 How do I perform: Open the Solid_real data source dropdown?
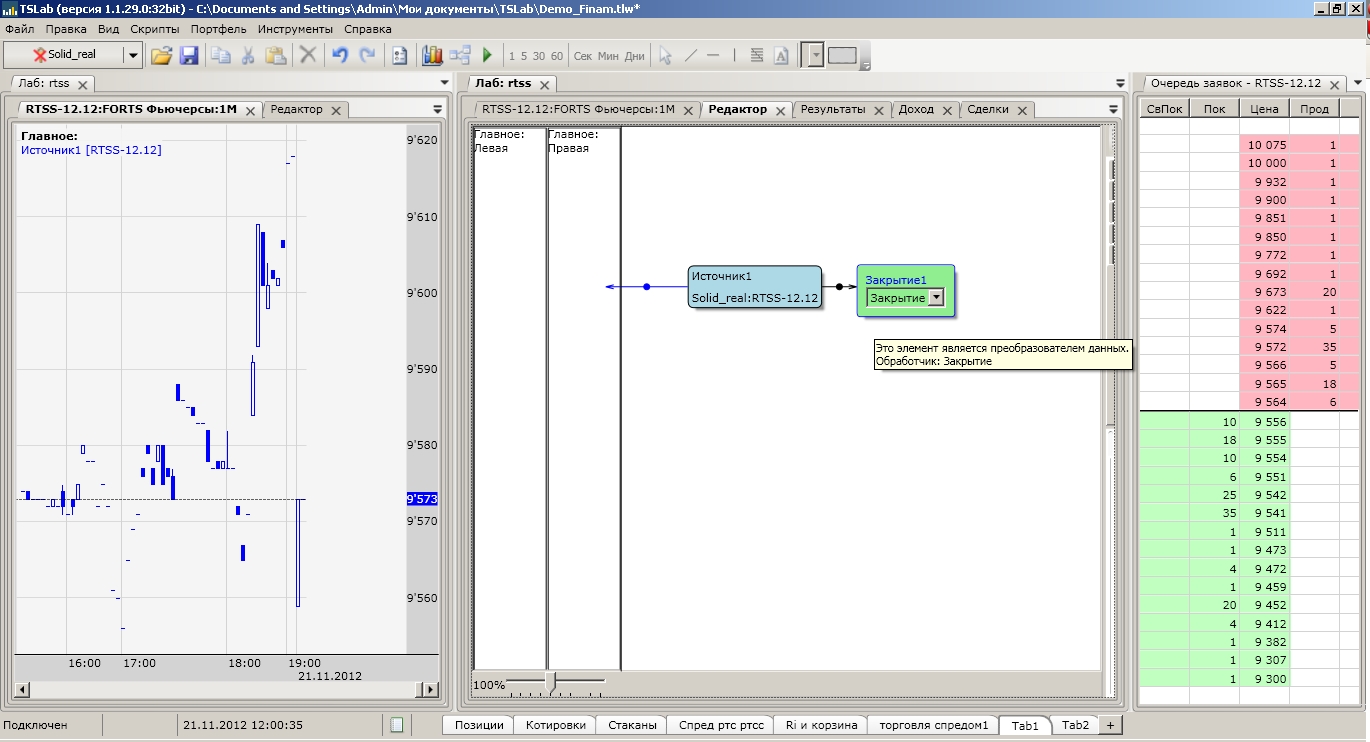(x=132, y=56)
